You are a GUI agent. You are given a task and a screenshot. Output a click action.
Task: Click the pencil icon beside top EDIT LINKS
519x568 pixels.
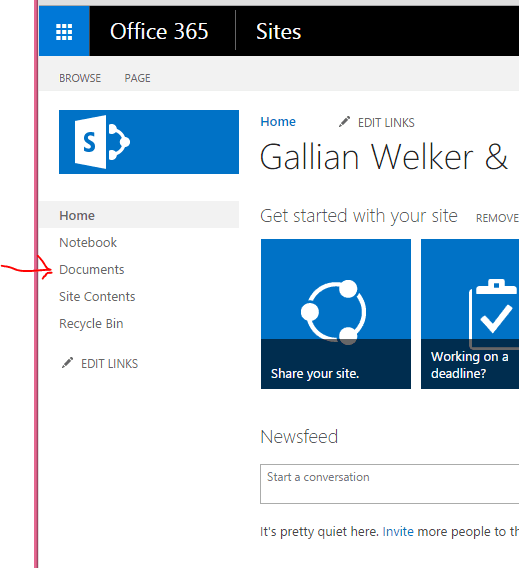point(344,122)
